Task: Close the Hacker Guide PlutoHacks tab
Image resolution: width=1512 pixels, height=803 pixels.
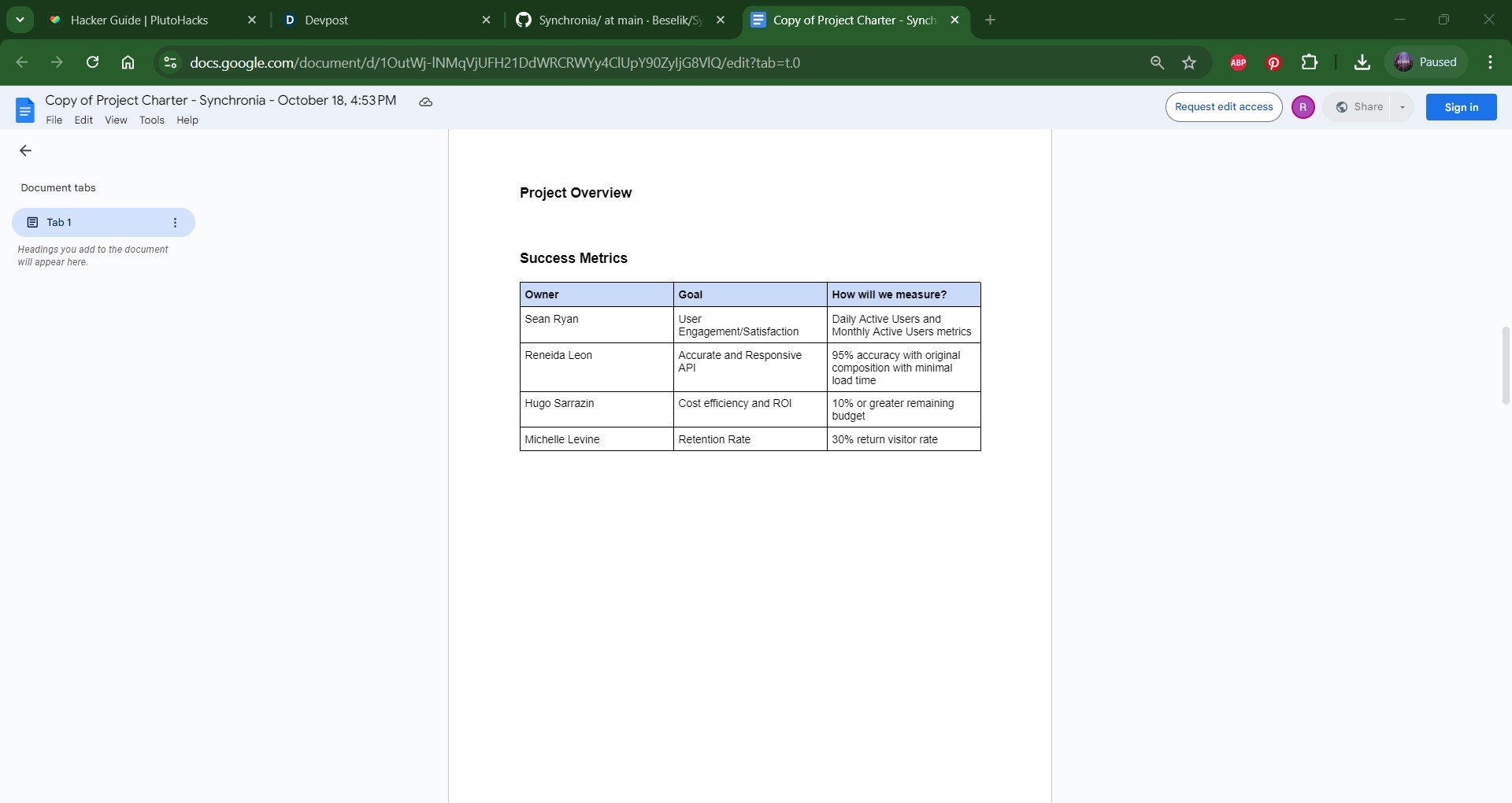Action: [x=252, y=20]
